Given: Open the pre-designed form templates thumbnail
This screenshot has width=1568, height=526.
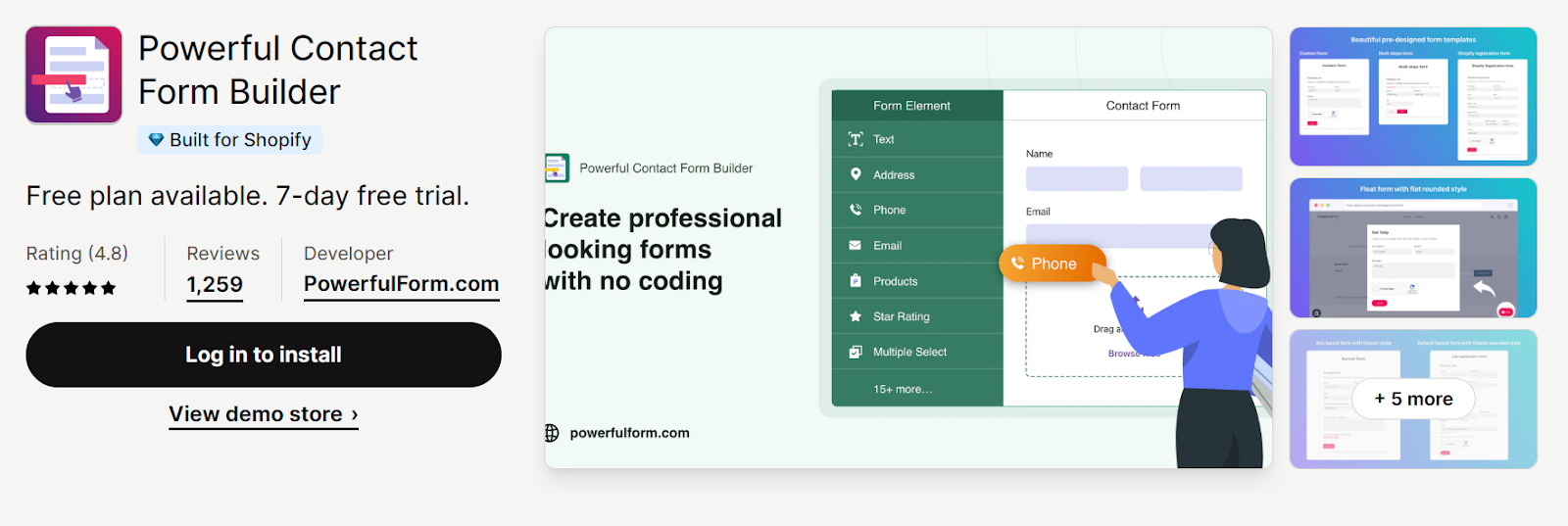Looking at the screenshot, I should 1413,96.
